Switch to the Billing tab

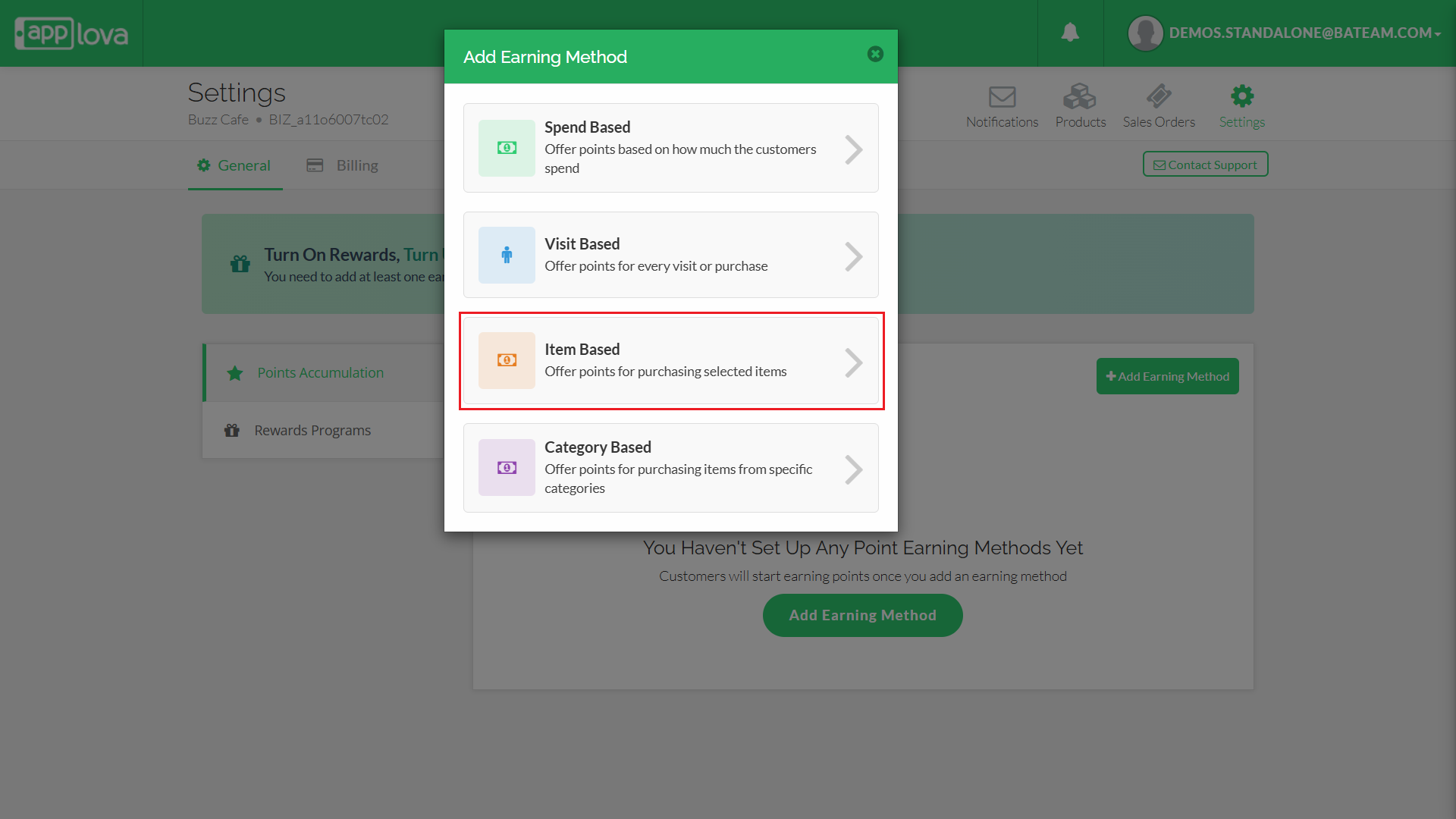342,165
